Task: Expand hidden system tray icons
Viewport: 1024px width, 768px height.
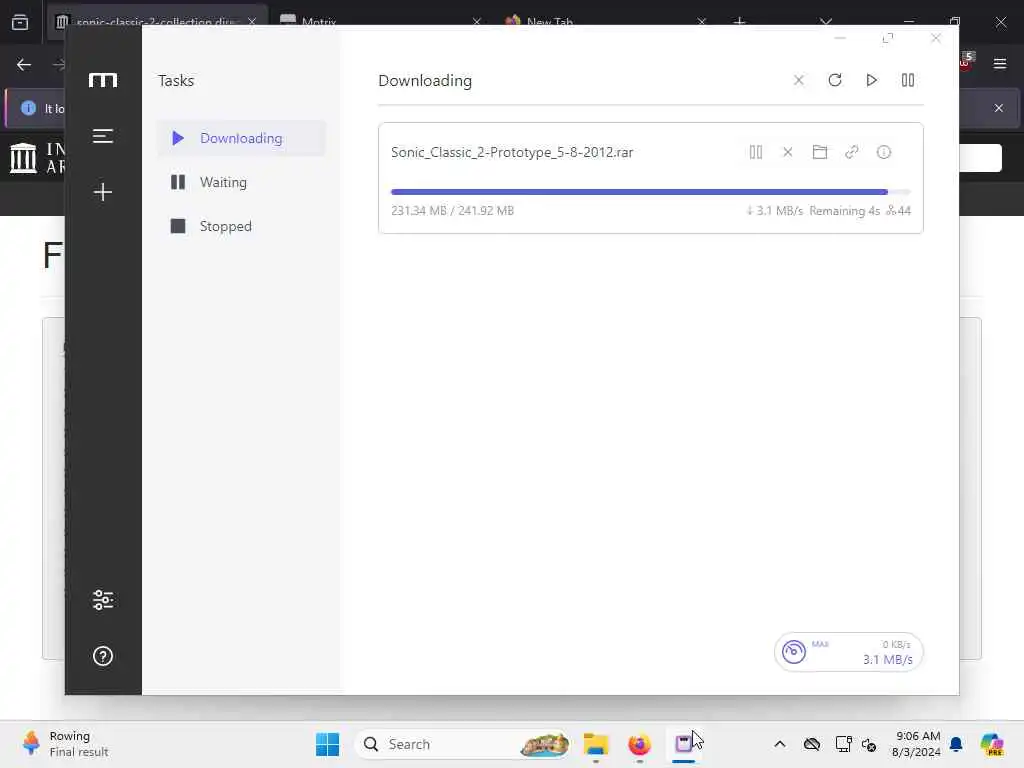Action: [780, 744]
